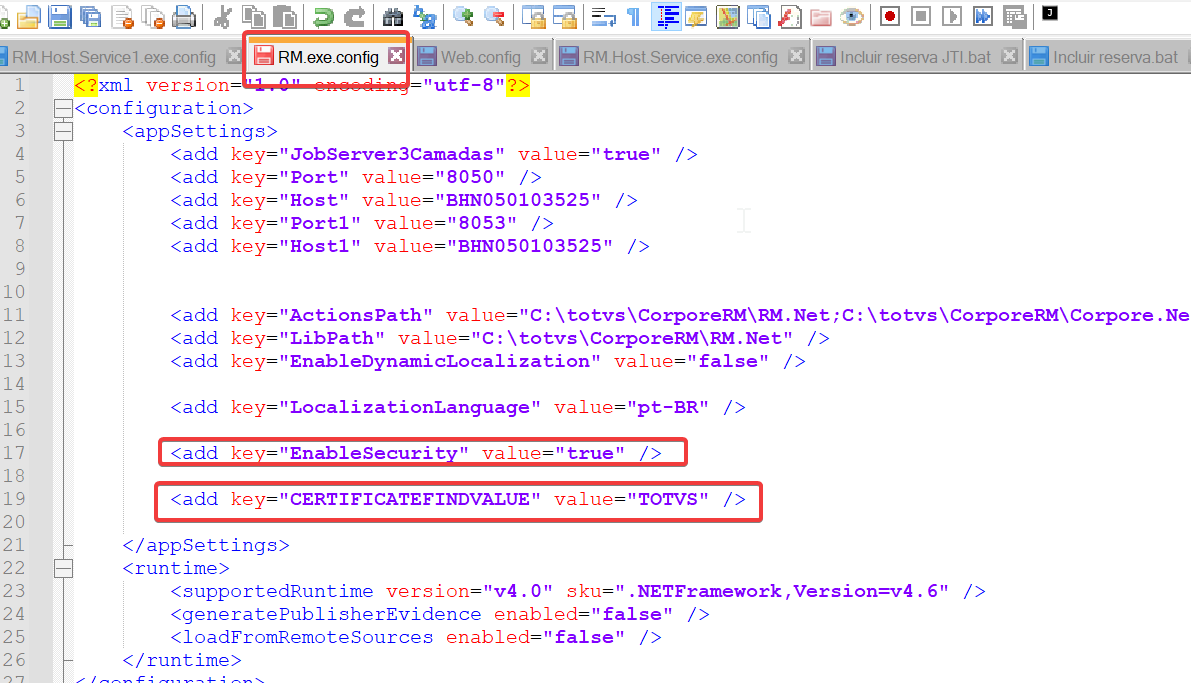Image resolution: width=1191 pixels, height=683 pixels.
Task: Collapse the runtime fold marker
Action: point(64,568)
